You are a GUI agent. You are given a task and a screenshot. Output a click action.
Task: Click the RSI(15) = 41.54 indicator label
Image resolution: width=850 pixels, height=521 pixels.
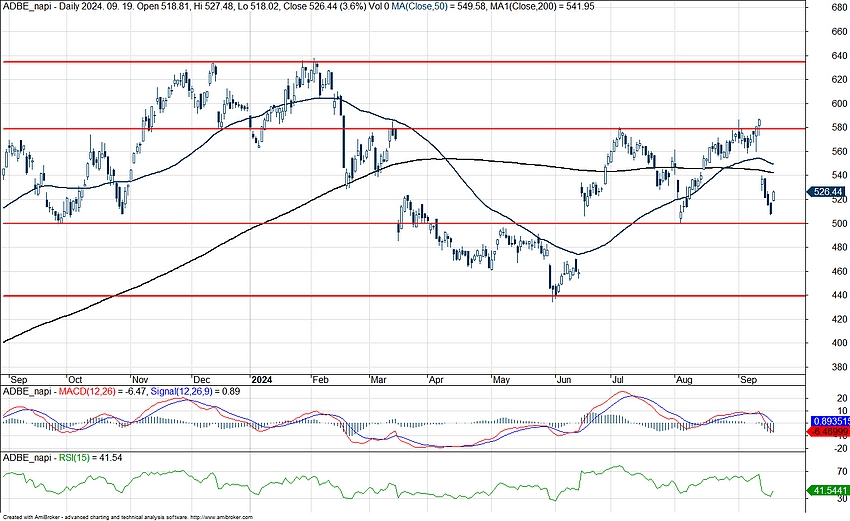[91, 458]
